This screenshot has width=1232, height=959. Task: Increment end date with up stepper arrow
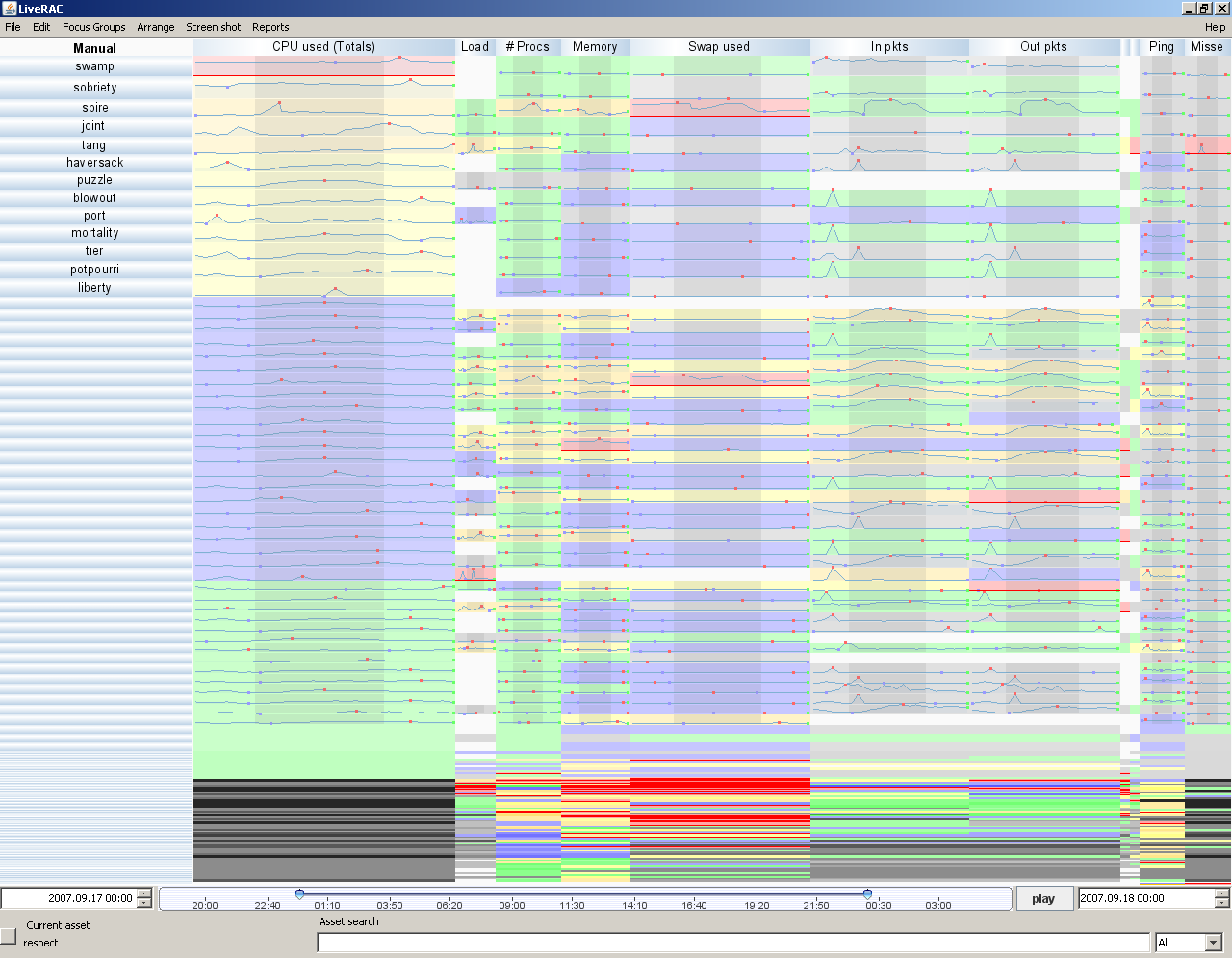tap(1222, 894)
